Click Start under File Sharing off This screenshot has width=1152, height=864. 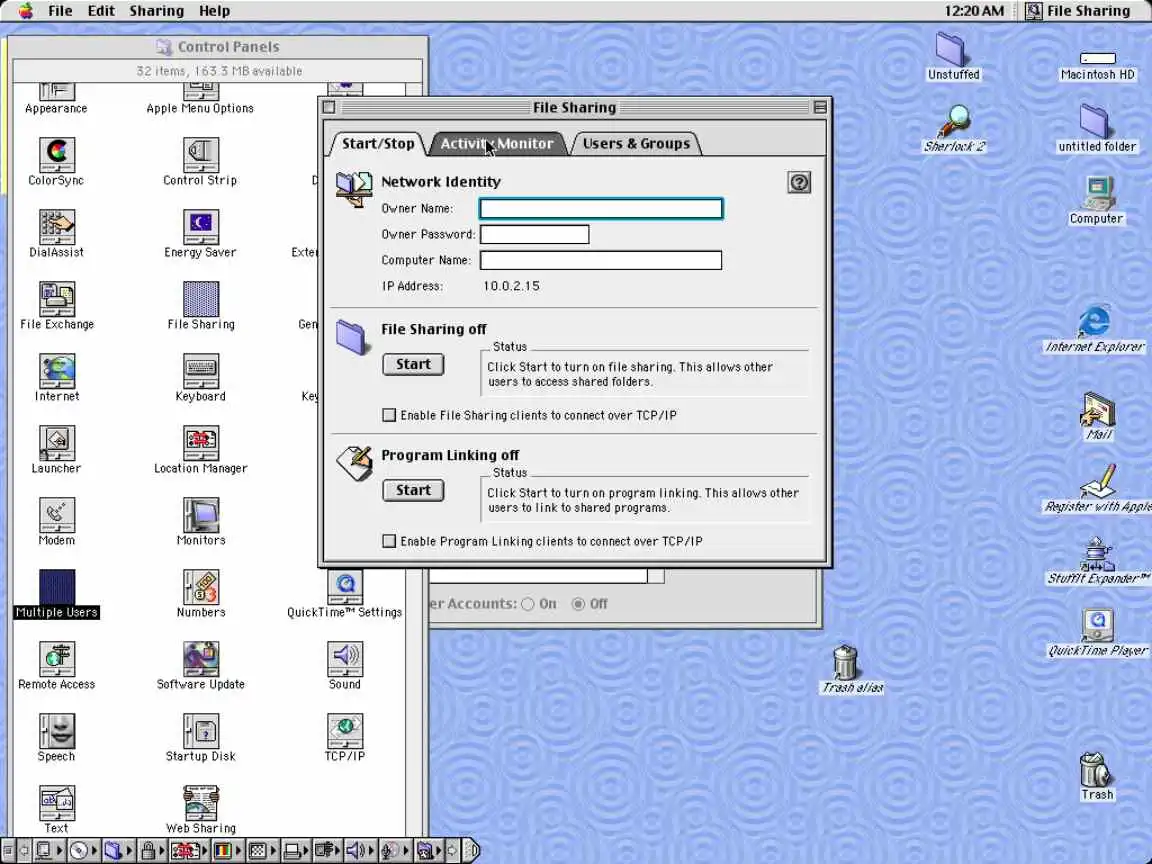[x=413, y=364]
